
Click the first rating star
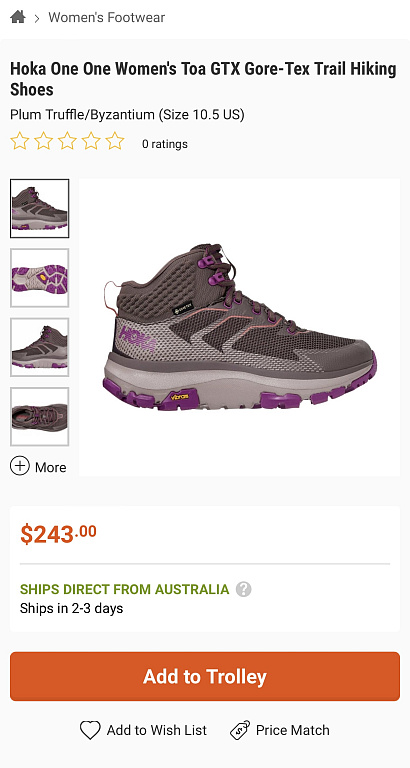20,141
